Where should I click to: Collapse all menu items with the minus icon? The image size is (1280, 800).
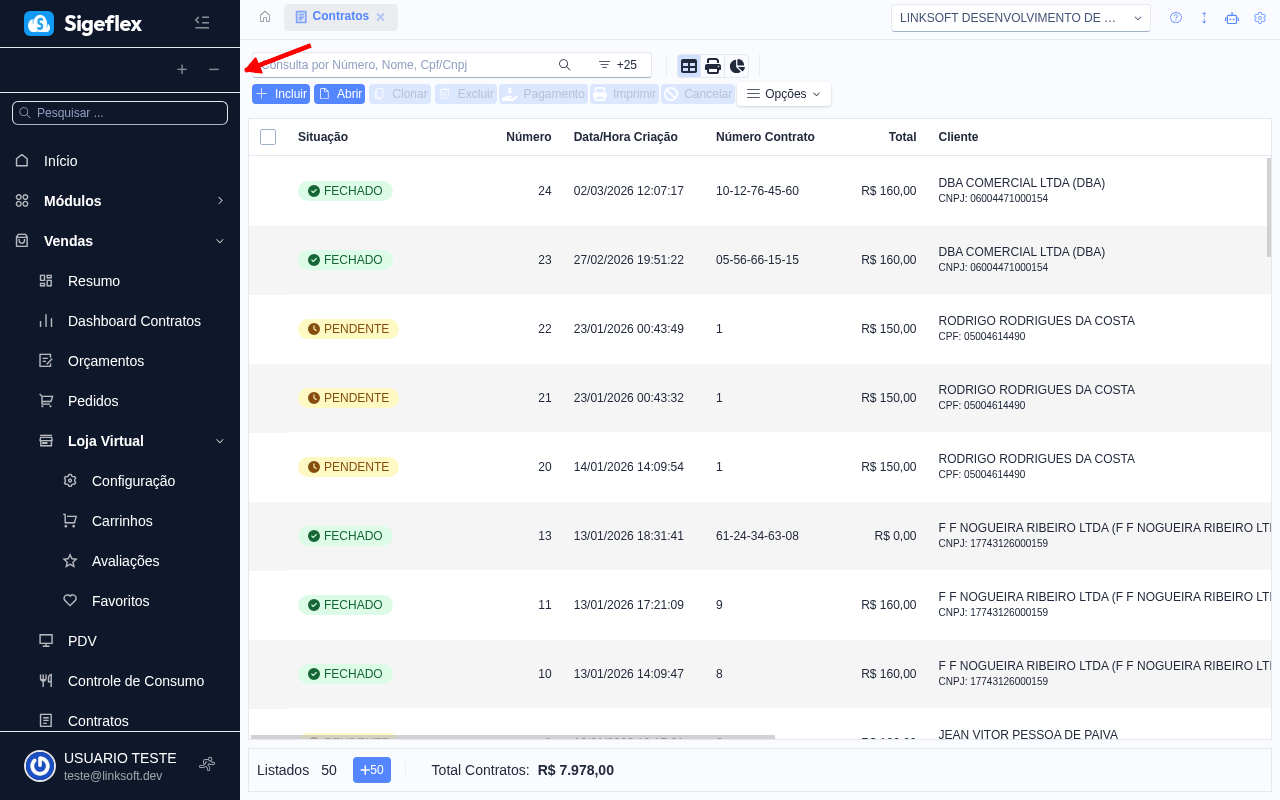coord(214,69)
